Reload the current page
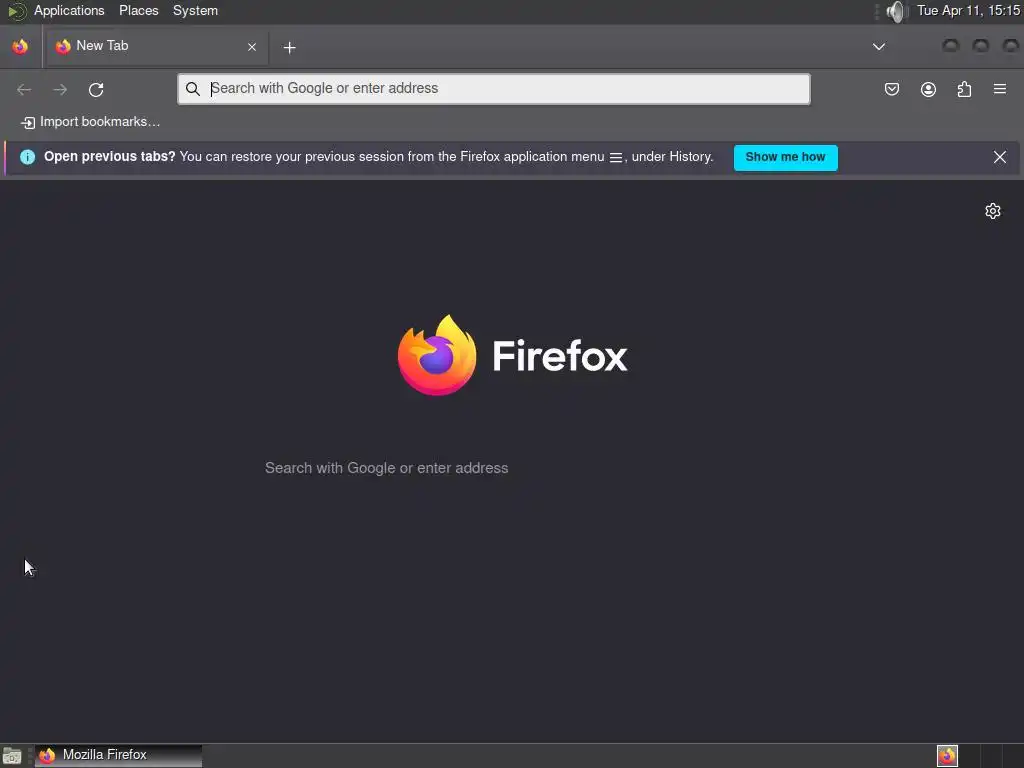The width and height of the screenshot is (1024, 768). pyautogui.click(x=96, y=89)
